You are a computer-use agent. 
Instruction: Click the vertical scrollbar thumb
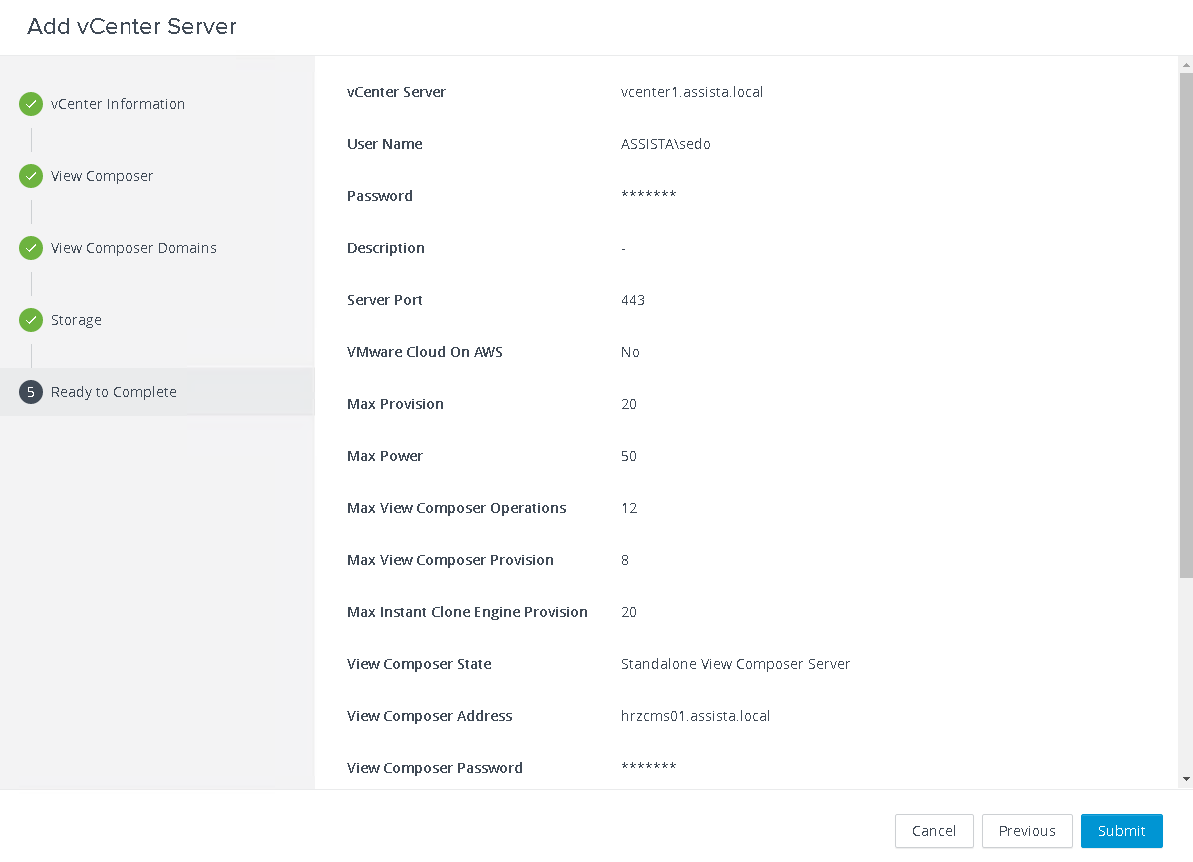click(x=1186, y=325)
